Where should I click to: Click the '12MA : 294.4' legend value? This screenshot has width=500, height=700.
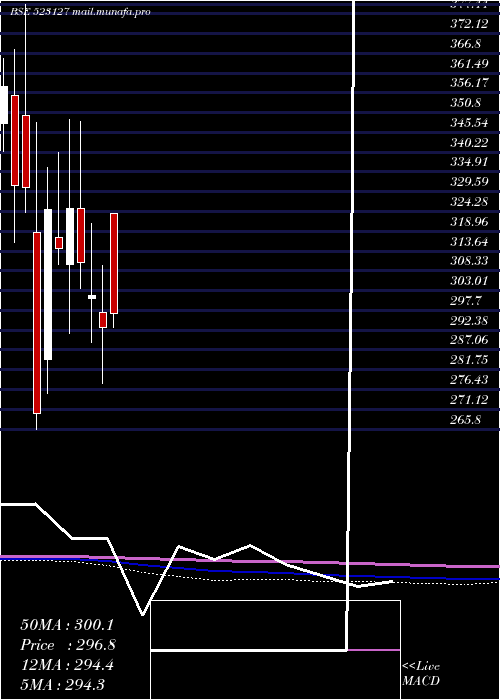coord(67,665)
